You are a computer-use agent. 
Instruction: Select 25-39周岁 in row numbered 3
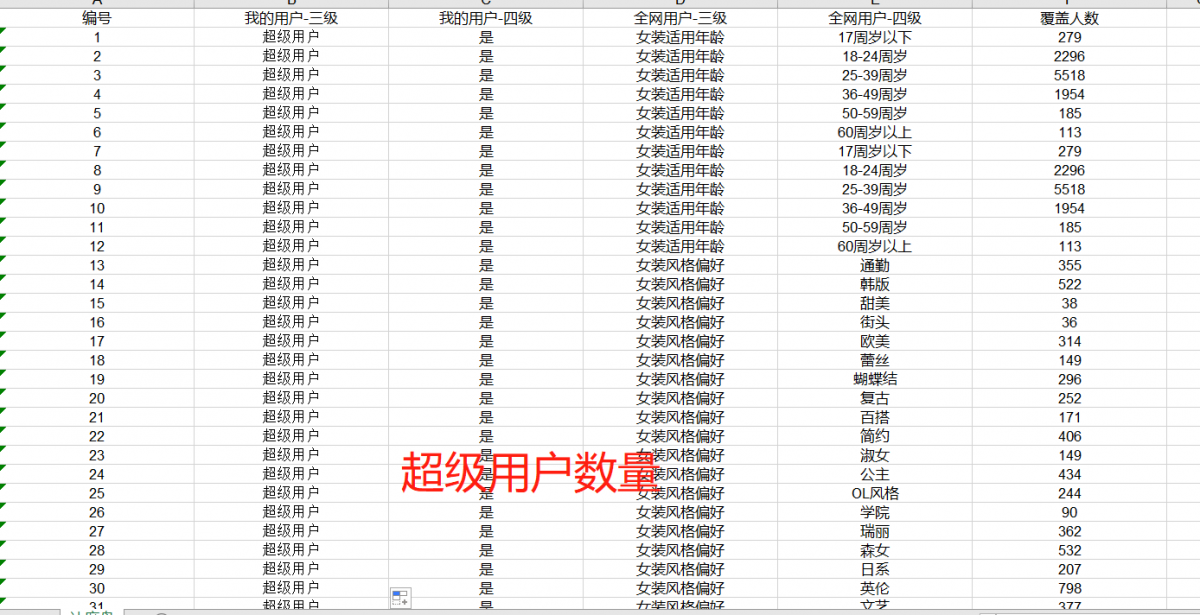(x=875, y=75)
